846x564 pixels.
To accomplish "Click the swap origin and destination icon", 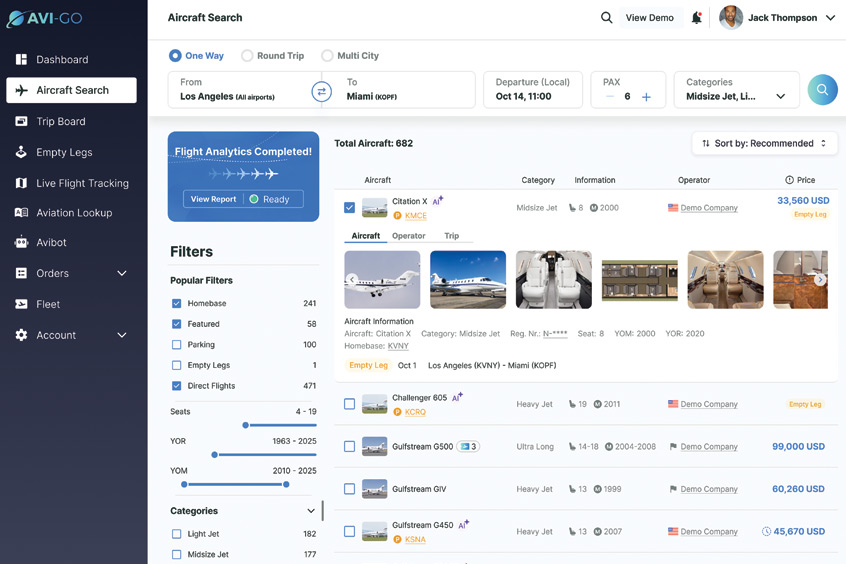I will [321, 91].
